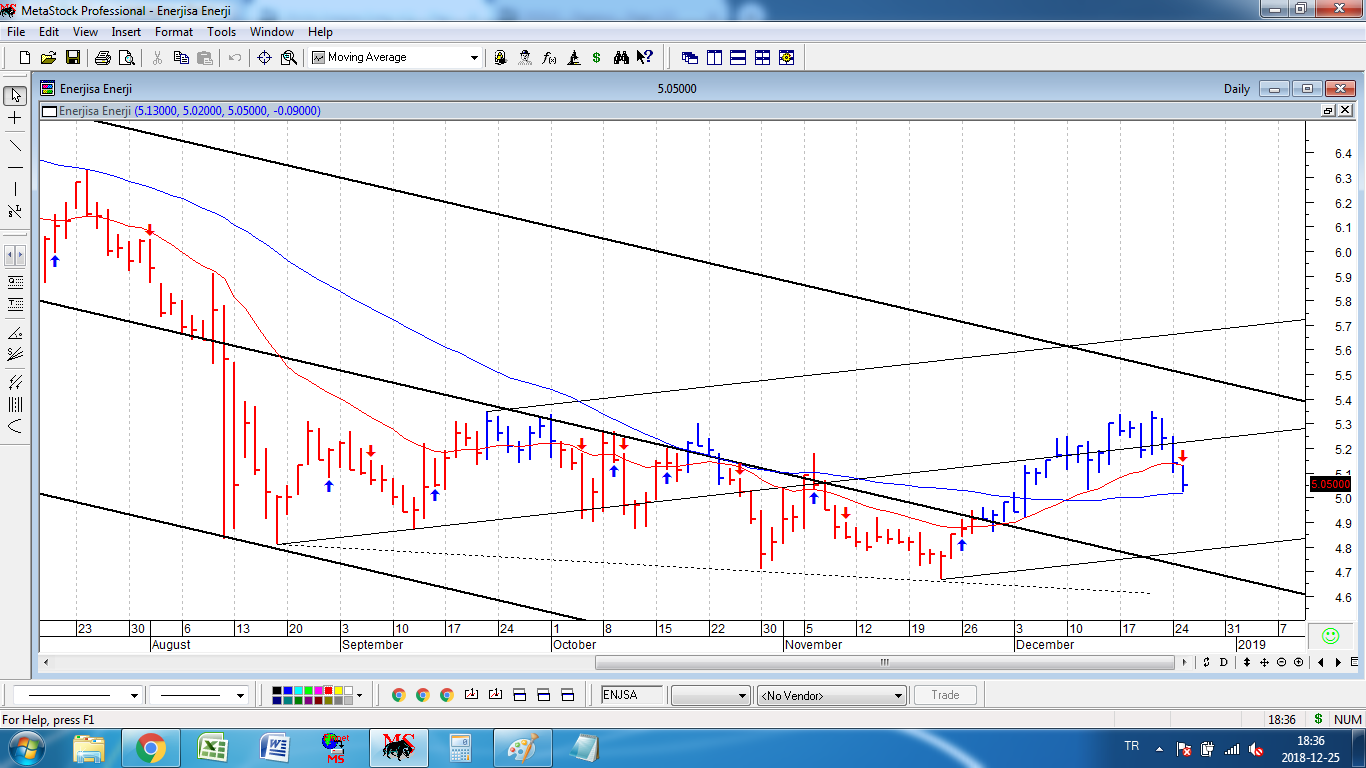Open the Tools menu
The image size is (1366, 768).
(221, 32)
